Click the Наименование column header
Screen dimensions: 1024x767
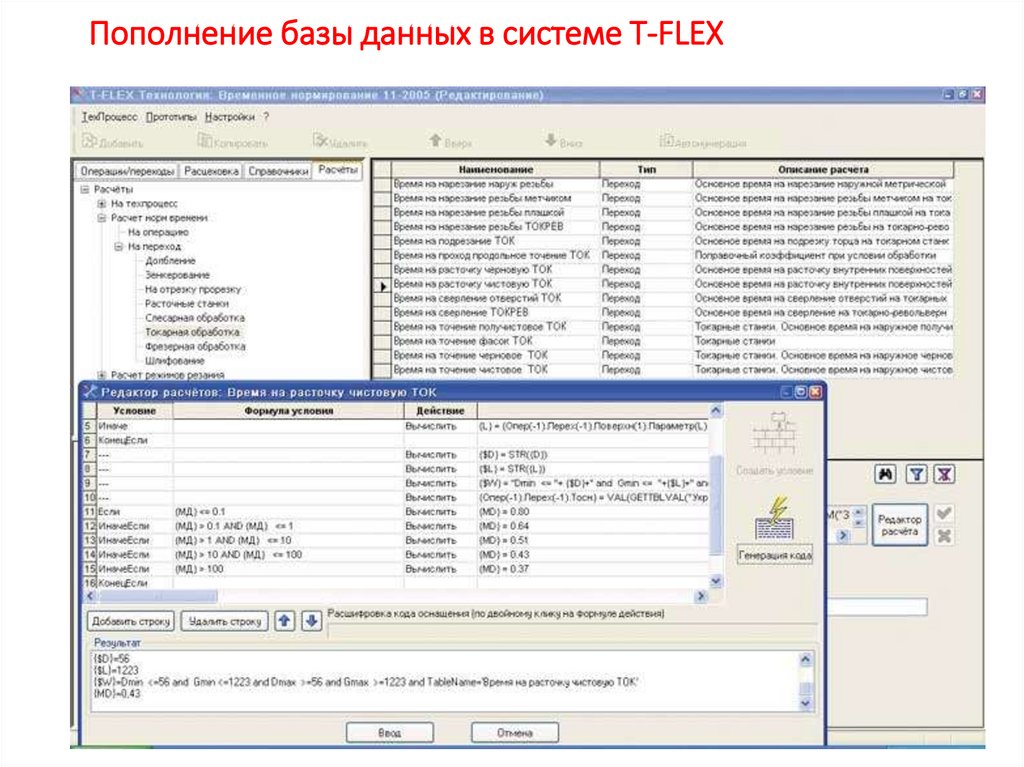pyautogui.click(x=495, y=169)
